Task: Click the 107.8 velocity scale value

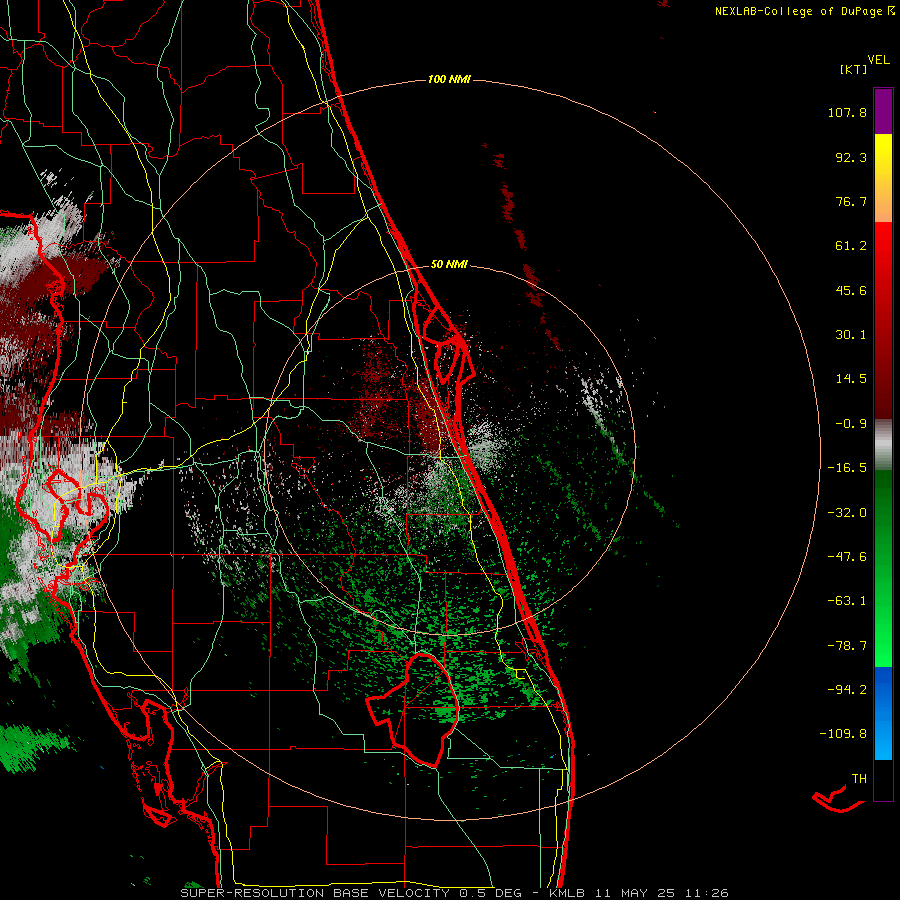Action: (847, 112)
